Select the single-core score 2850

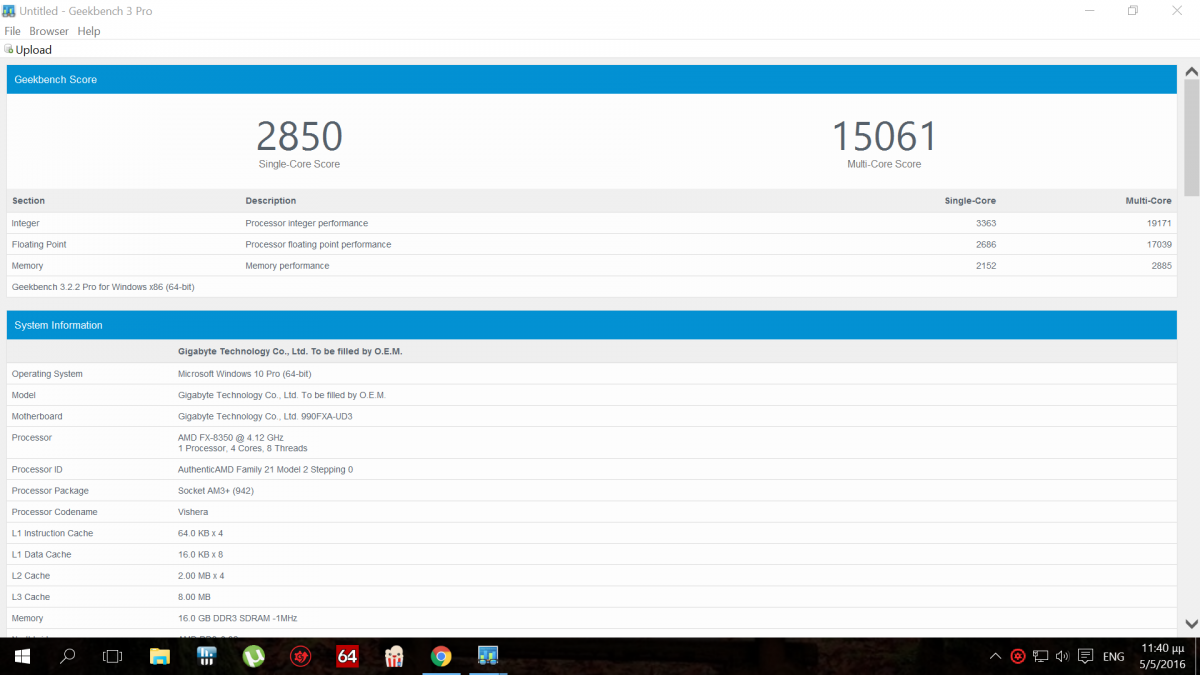[299, 136]
